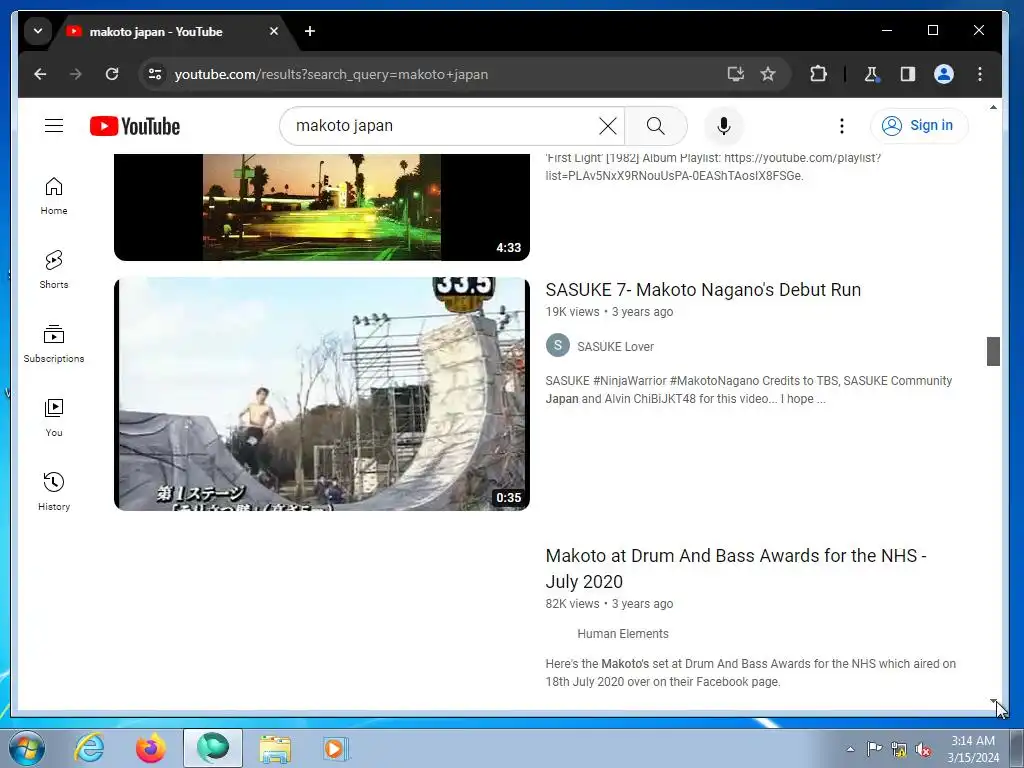Go forward with the browser forward arrow
The image size is (1024, 768).
pyautogui.click(x=76, y=74)
